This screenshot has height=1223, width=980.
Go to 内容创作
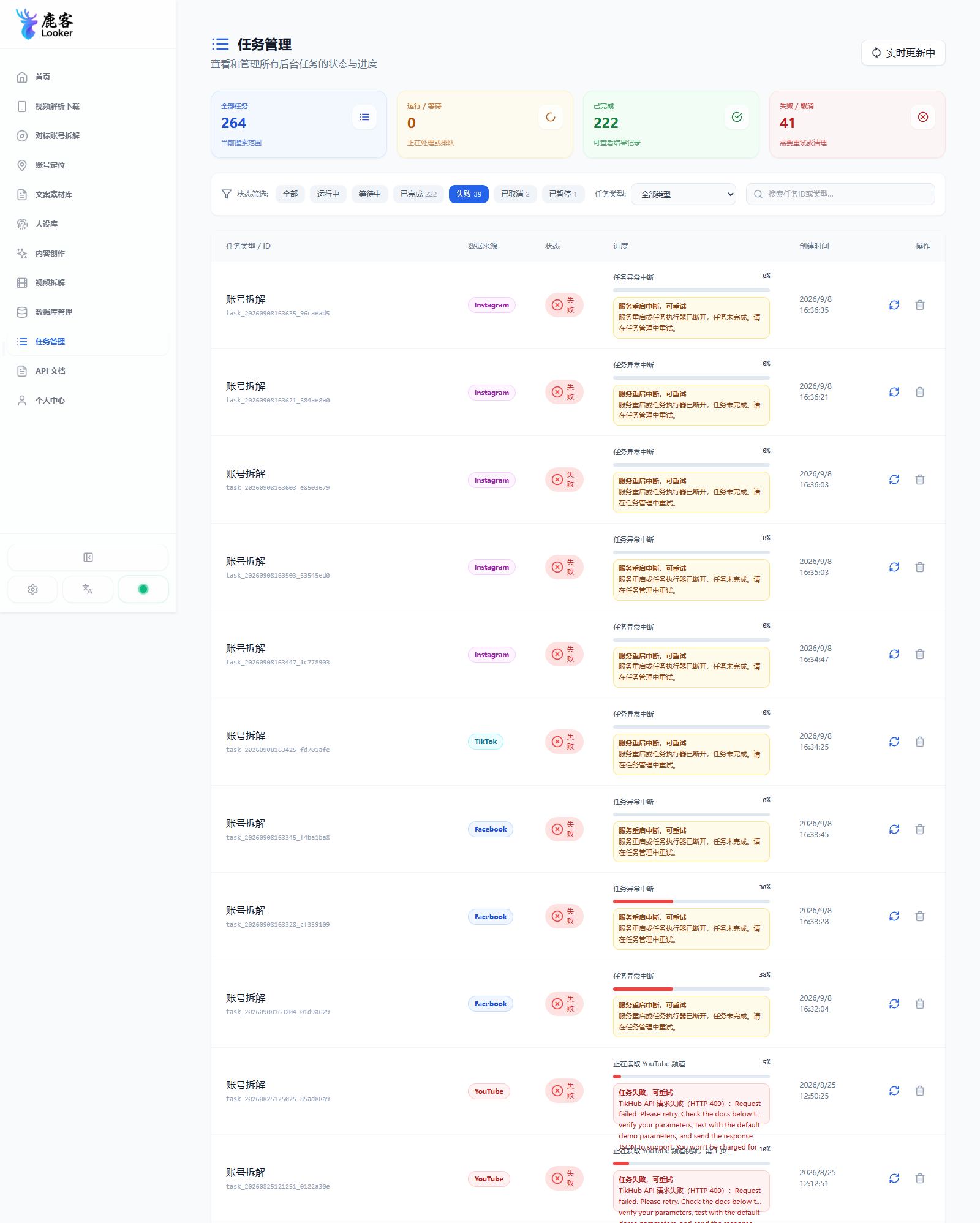[88, 254]
